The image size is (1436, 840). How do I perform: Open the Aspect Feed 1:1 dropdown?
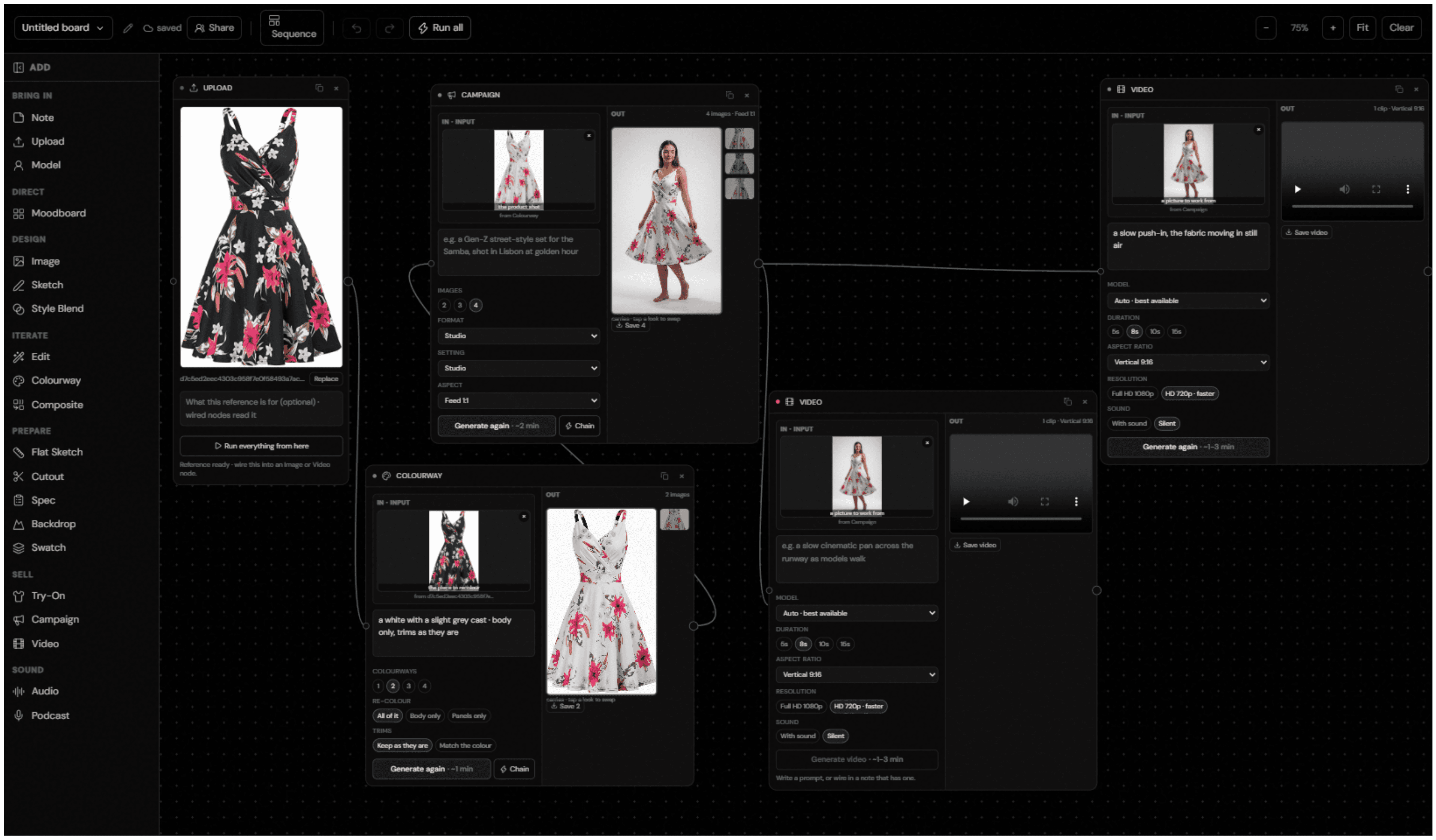(x=519, y=401)
